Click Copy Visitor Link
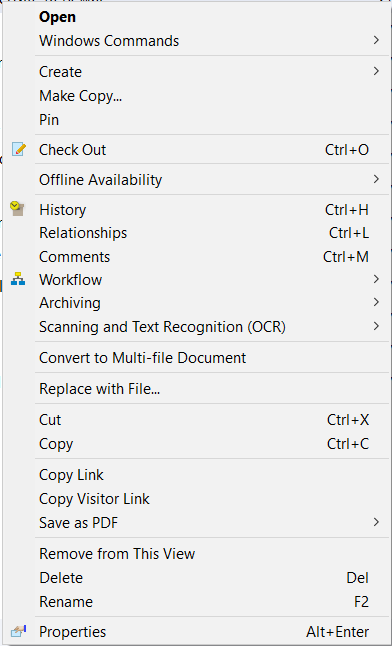 pos(196,499)
